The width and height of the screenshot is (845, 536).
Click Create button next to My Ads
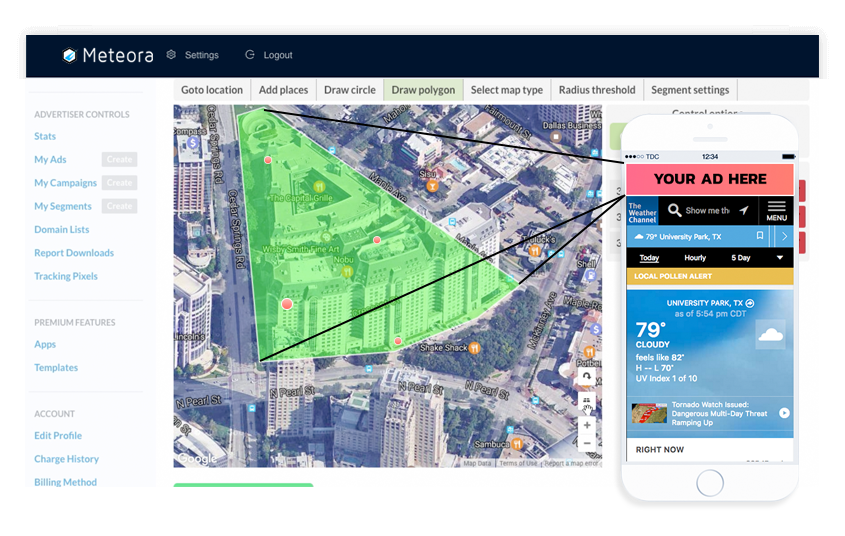119,159
